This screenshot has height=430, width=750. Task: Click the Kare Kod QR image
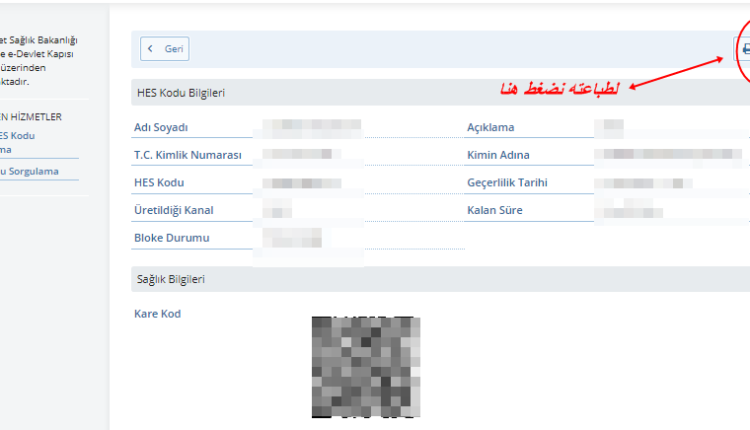click(366, 367)
